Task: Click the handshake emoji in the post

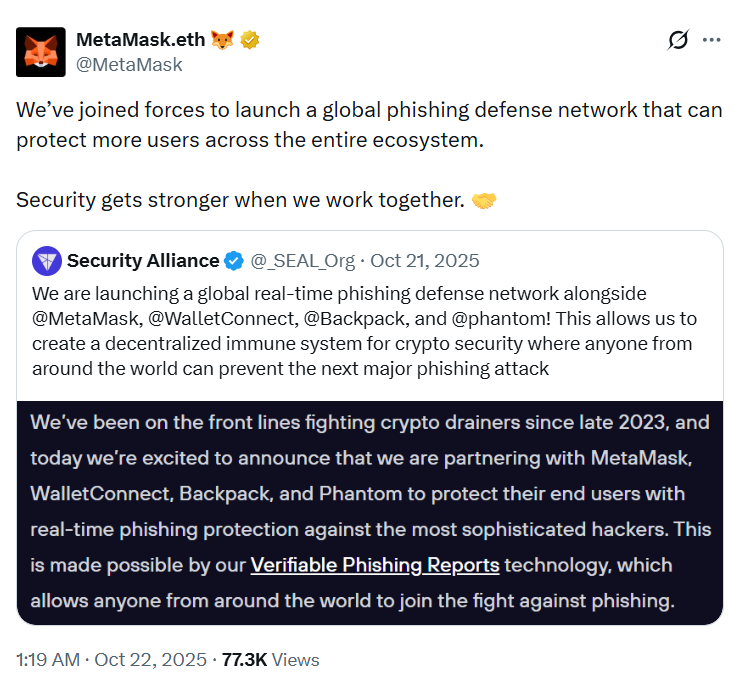Action: (x=484, y=200)
